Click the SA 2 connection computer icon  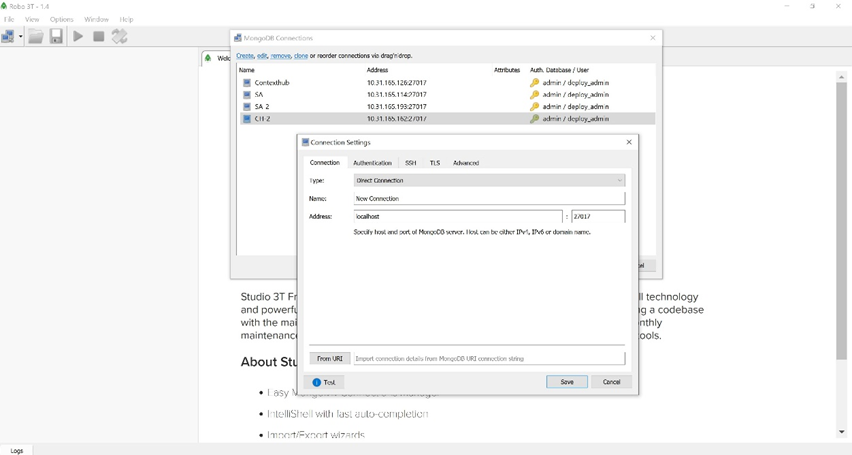coord(247,107)
